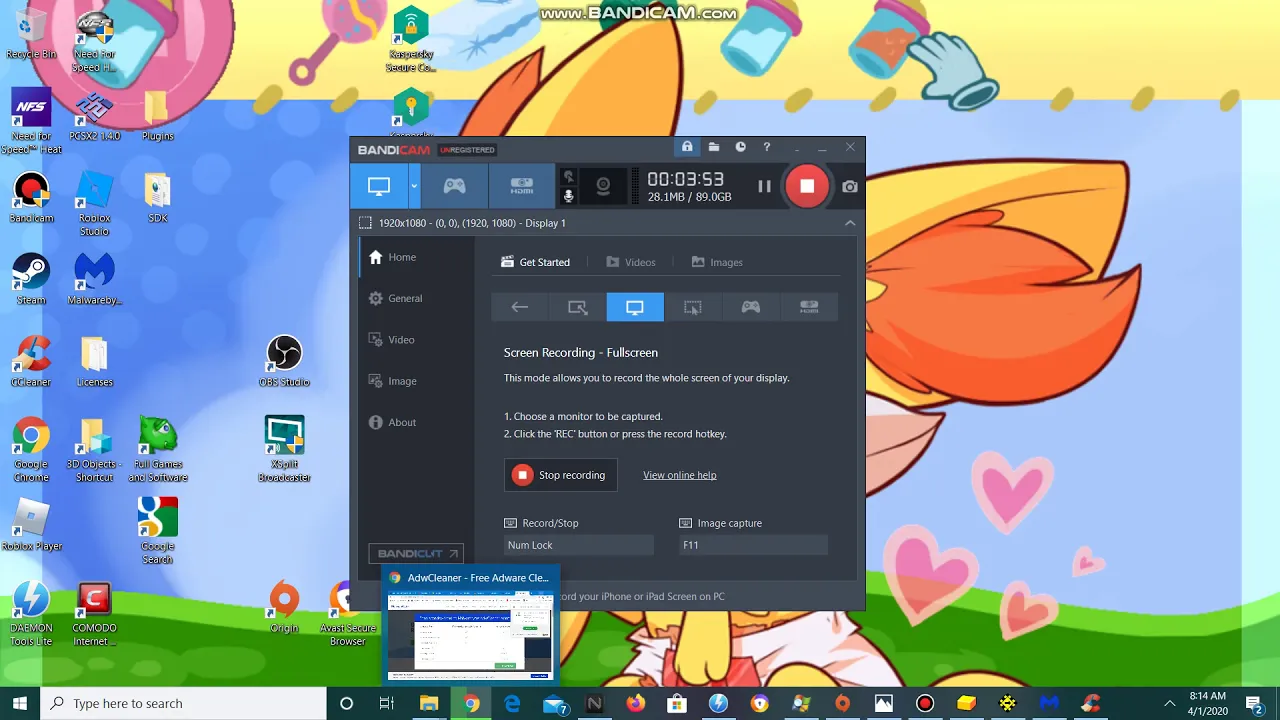Pause the current recording
The image size is (1280, 720).
[764, 186]
